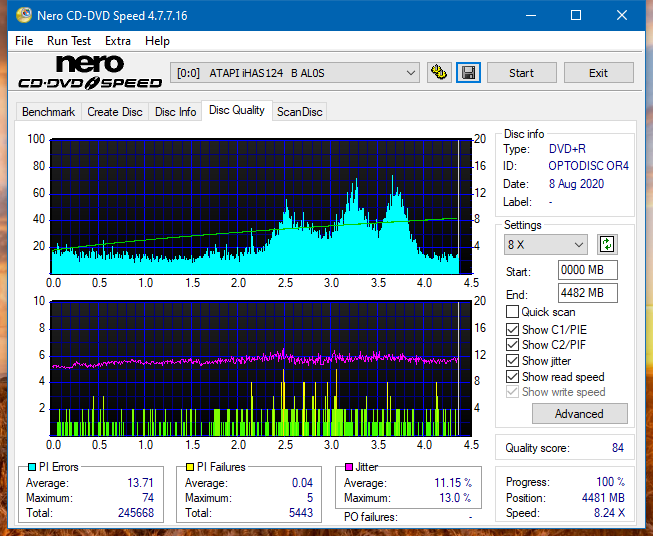Image resolution: width=653 pixels, height=536 pixels.
Task: Open the Extra menu
Action: 118,41
